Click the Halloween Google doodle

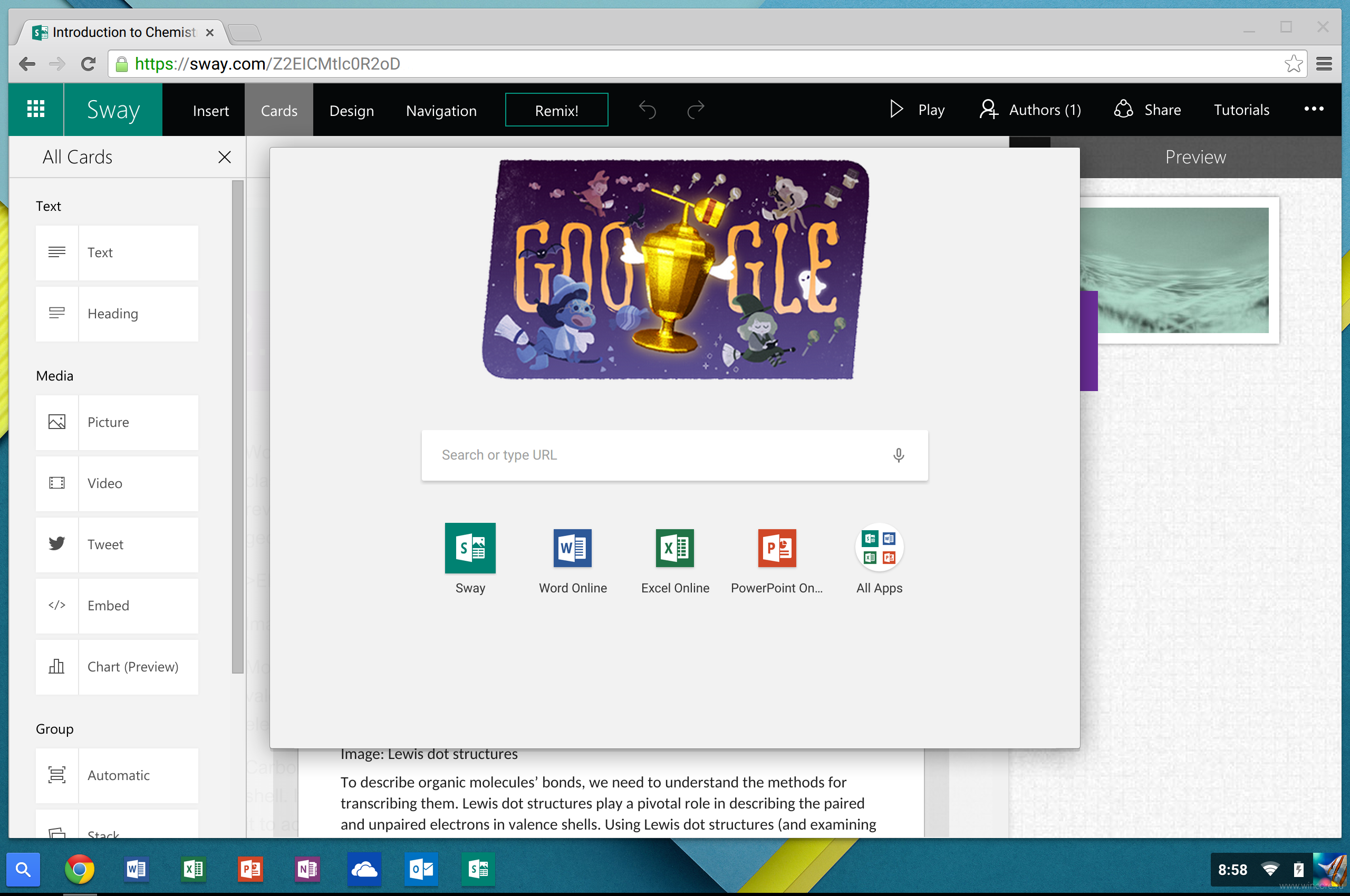tap(674, 269)
